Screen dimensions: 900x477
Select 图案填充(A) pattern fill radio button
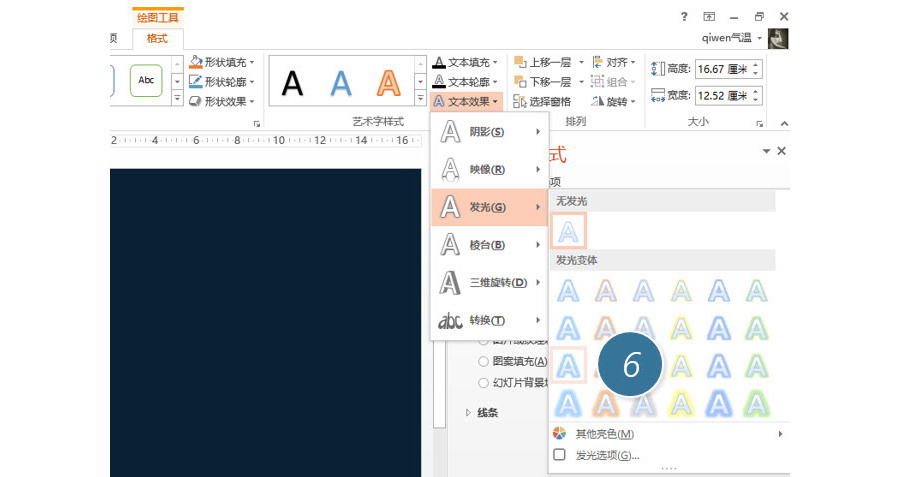[483, 361]
